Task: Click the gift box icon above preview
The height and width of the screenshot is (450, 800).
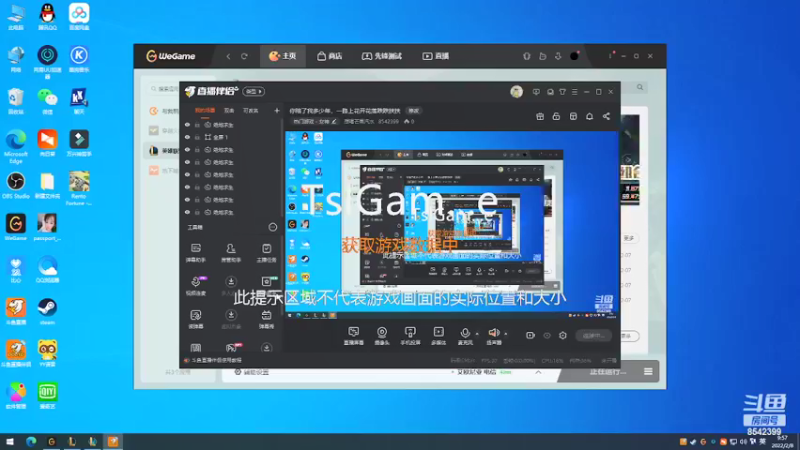Action: pyautogui.click(x=540, y=116)
